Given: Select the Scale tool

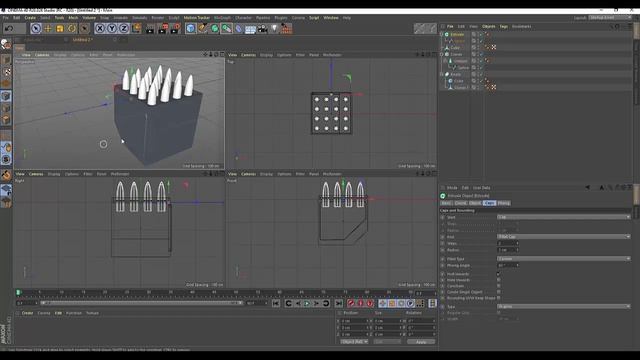Looking at the screenshot, I should (x=60, y=28).
